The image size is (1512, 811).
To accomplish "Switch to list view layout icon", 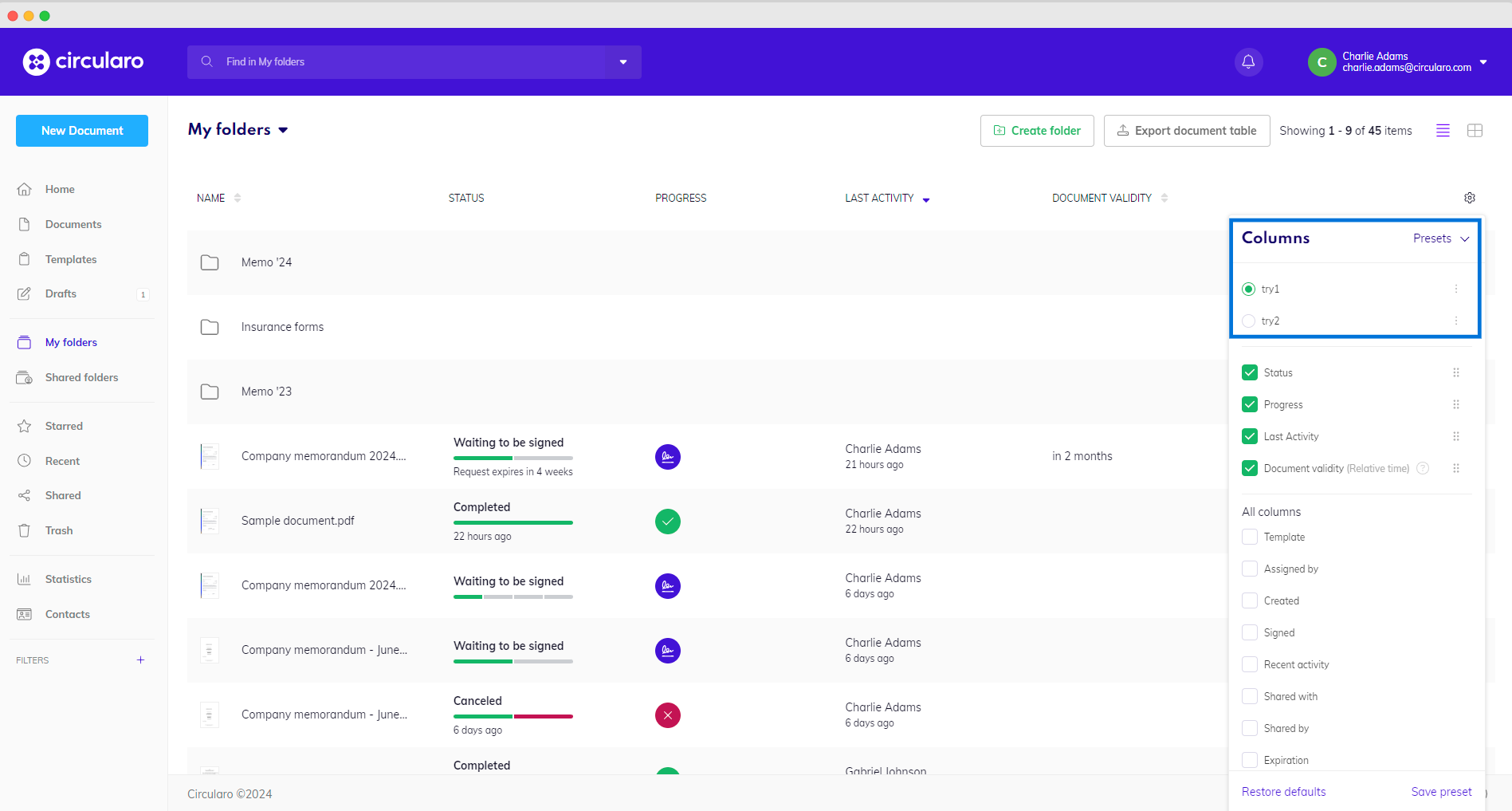I will 1443,131.
